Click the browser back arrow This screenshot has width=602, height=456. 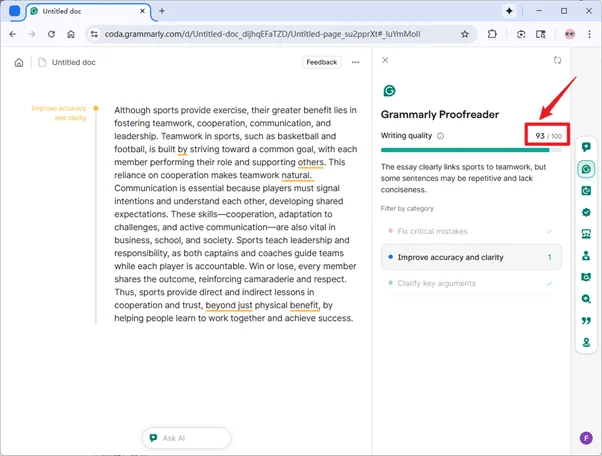13,34
